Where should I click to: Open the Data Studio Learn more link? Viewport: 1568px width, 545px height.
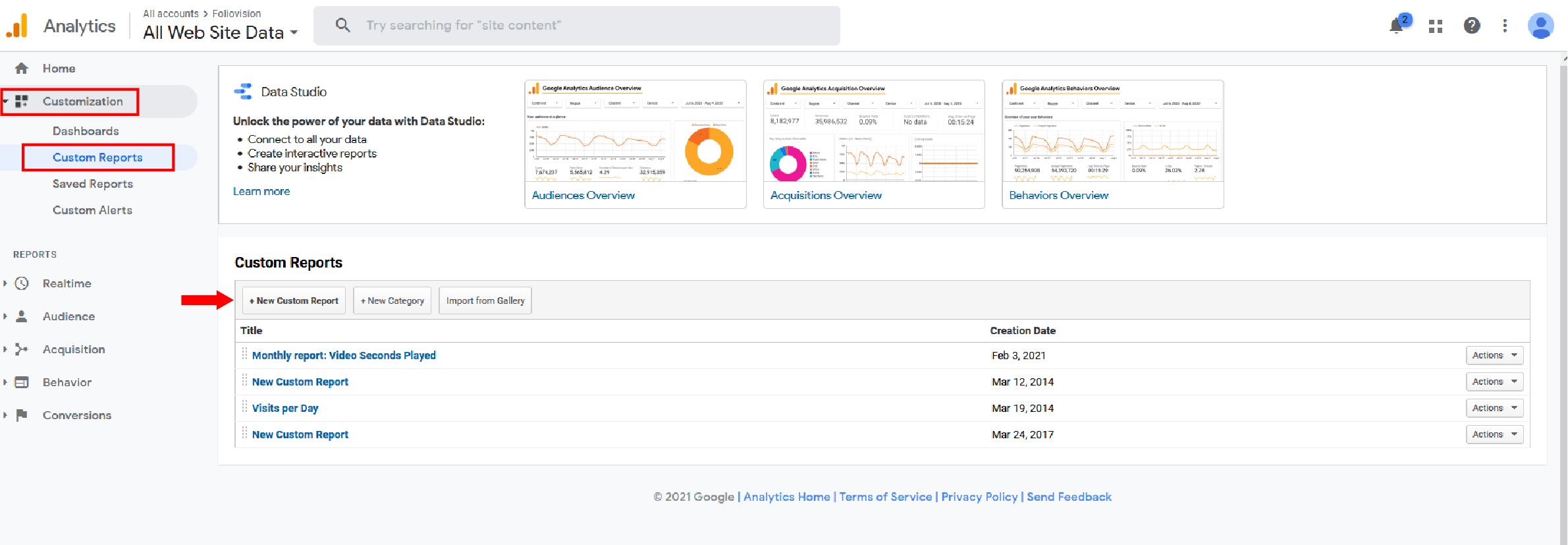tap(261, 191)
